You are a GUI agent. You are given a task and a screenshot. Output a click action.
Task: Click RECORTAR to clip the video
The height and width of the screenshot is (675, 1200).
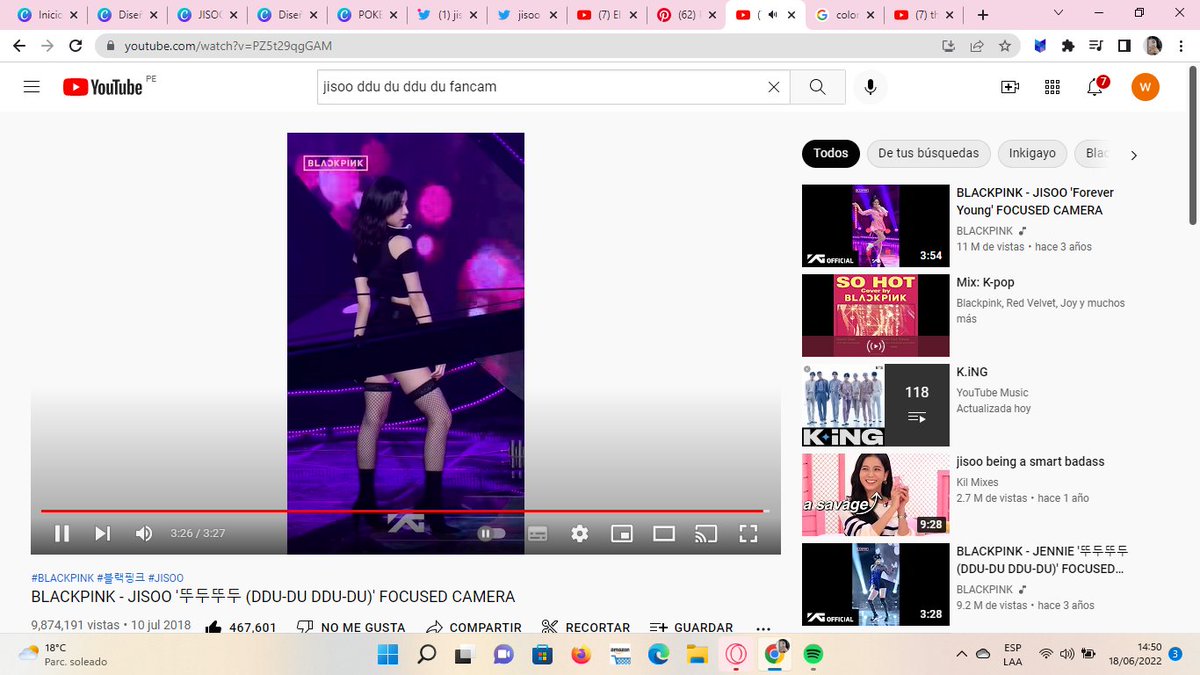(586, 628)
